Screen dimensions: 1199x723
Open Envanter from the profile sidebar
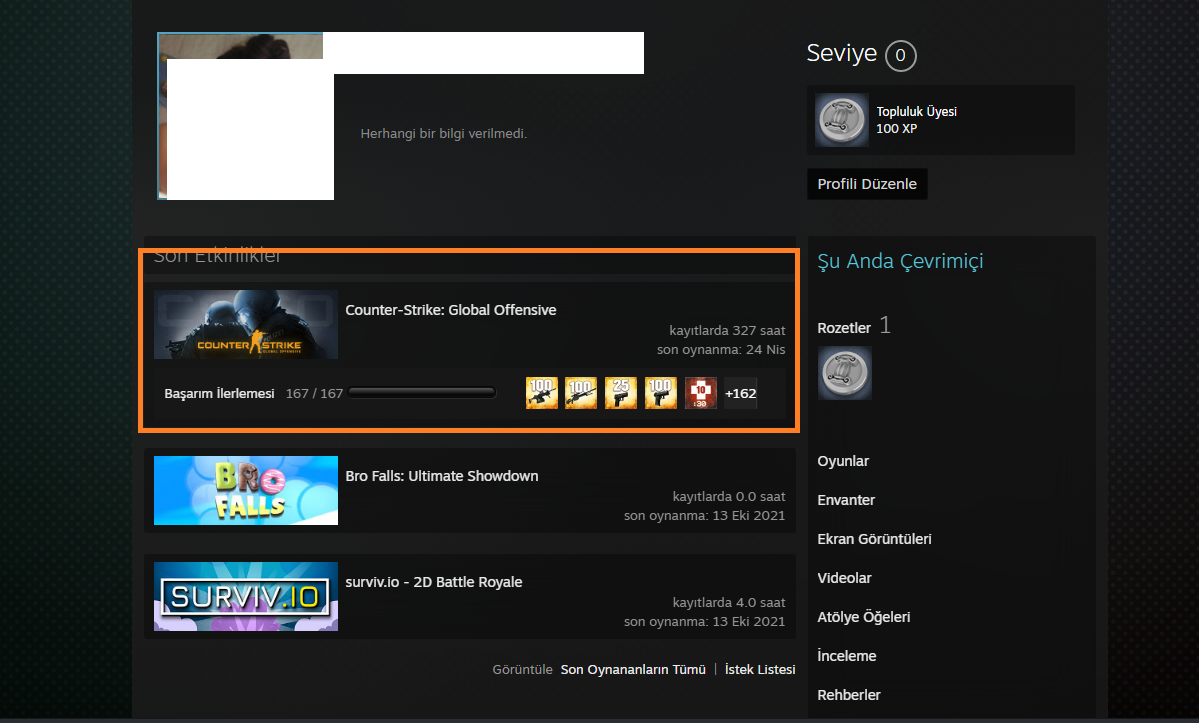tap(846, 500)
